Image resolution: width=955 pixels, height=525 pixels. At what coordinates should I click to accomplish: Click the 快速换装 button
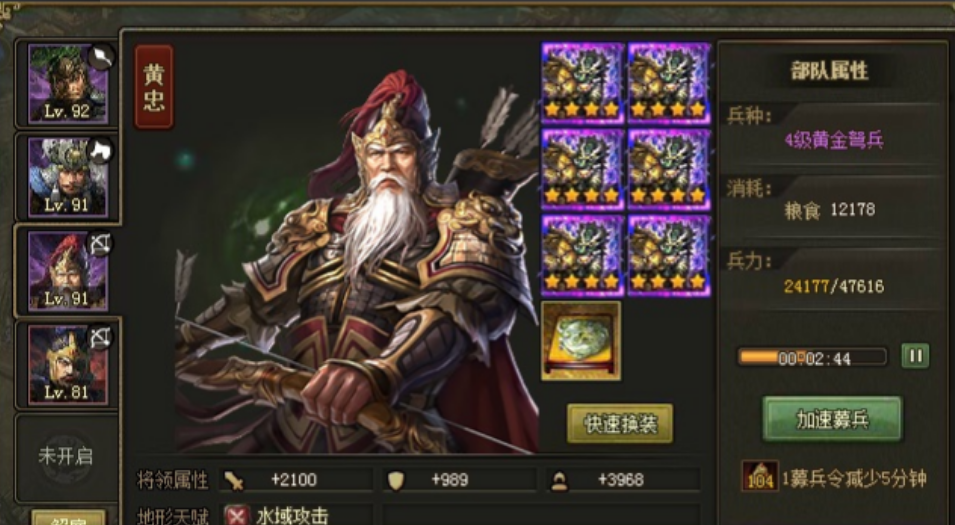pyautogui.click(x=620, y=423)
